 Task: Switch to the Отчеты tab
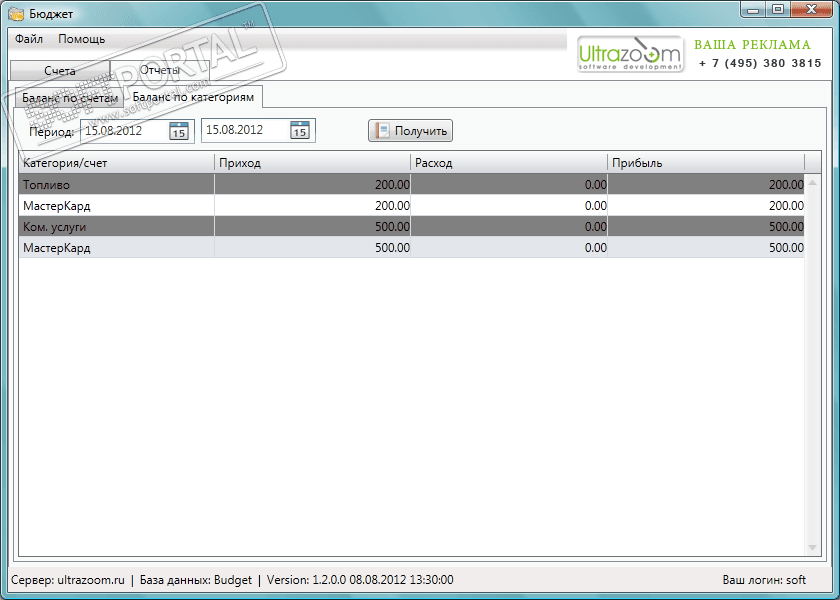tap(160, 70)
